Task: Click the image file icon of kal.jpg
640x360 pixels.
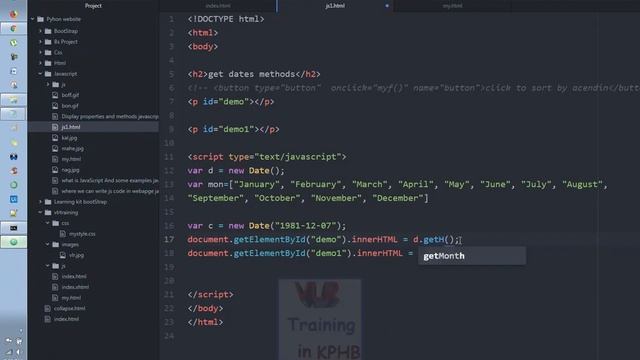Action: 55,138
